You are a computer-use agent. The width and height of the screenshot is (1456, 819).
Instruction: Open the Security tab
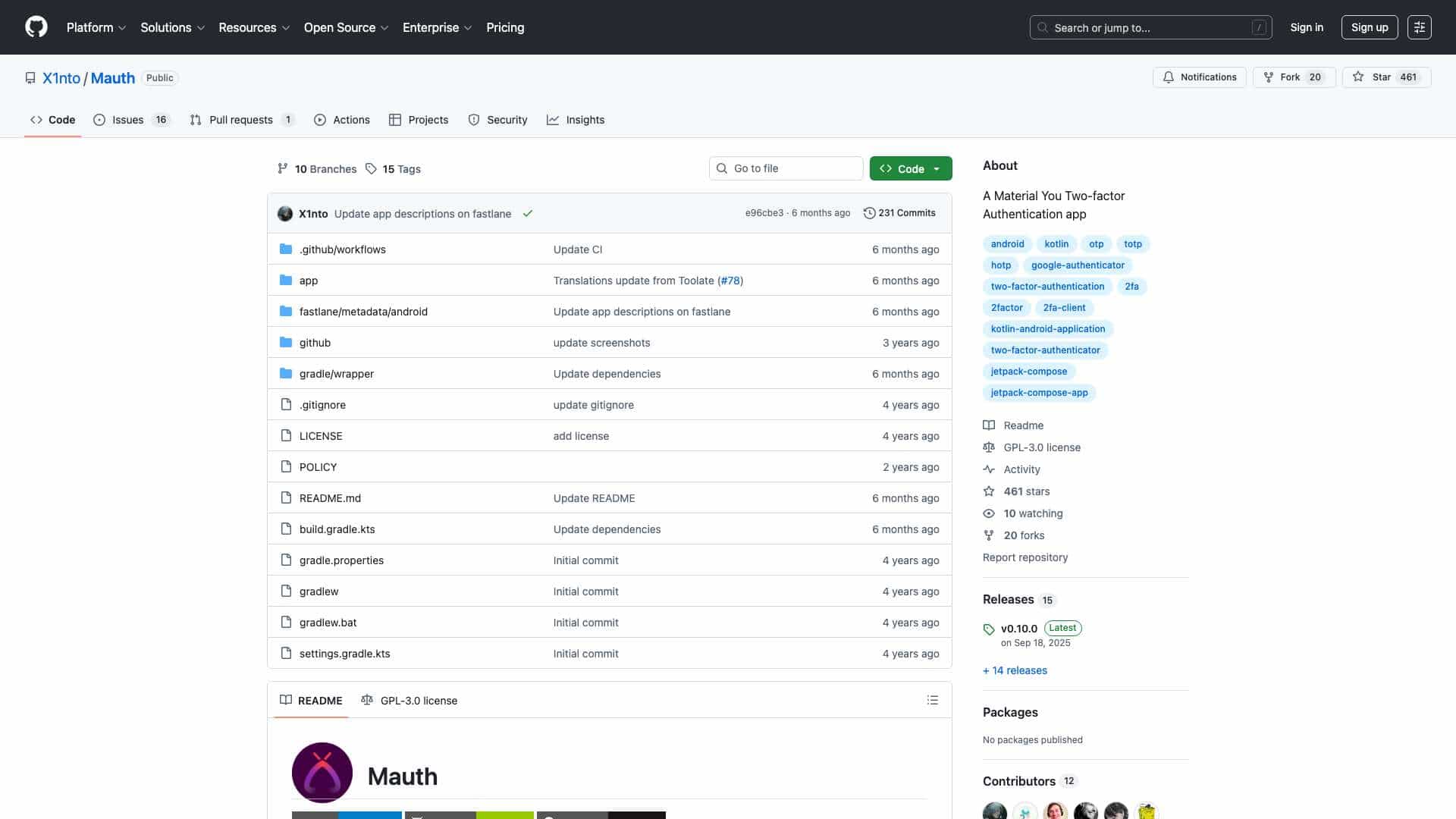[497, 120]
